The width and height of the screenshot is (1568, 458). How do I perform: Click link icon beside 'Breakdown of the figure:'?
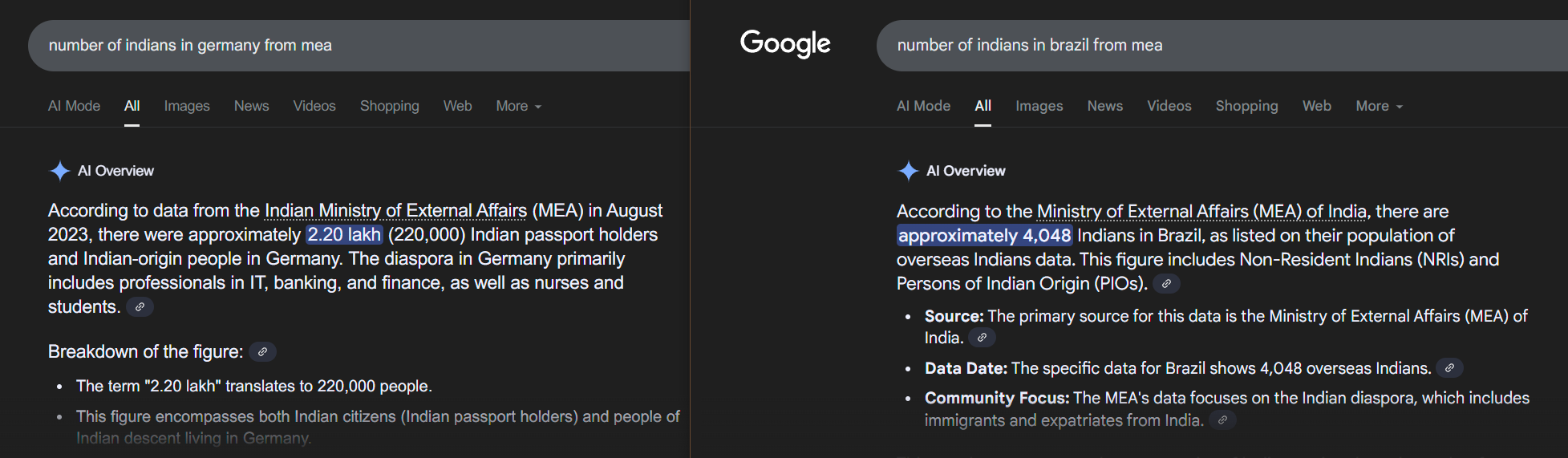(262, 352)
